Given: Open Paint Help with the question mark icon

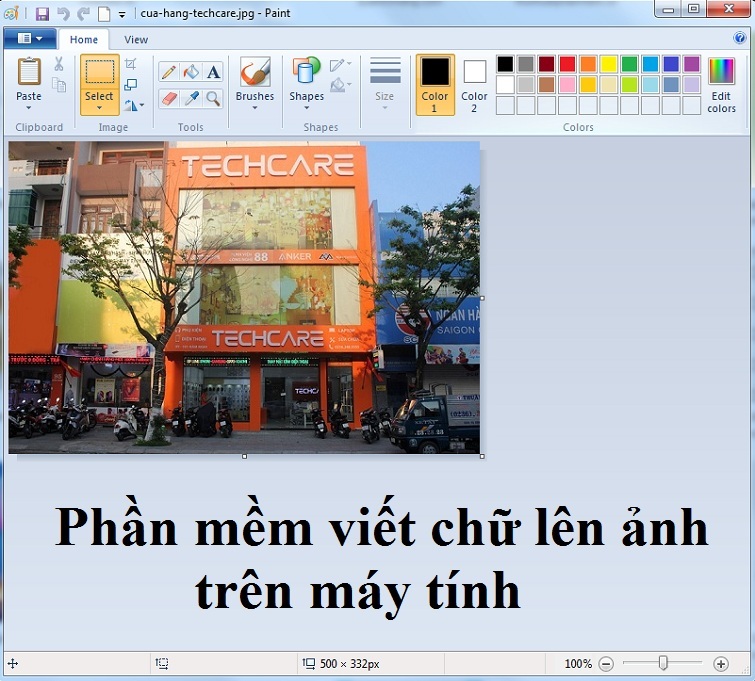Looking at the screenshot, I should point(740,38).
